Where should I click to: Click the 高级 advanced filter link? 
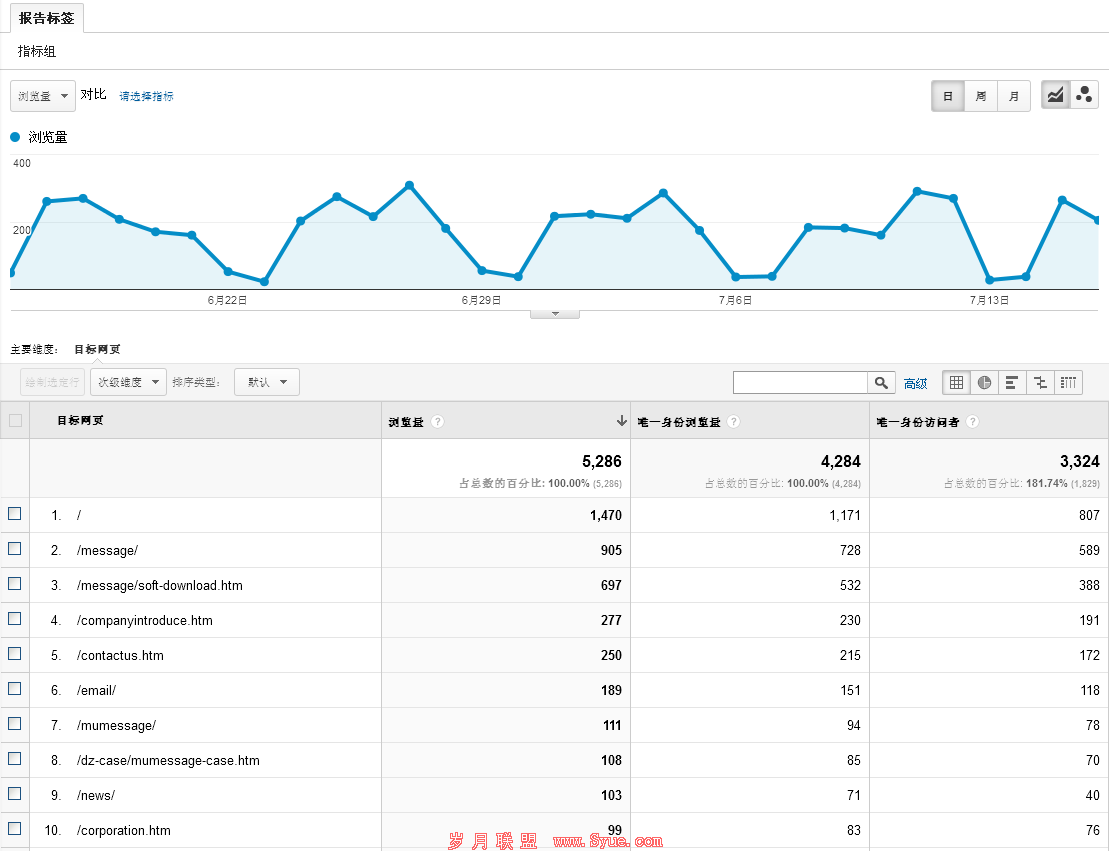(x=915, y=383)
